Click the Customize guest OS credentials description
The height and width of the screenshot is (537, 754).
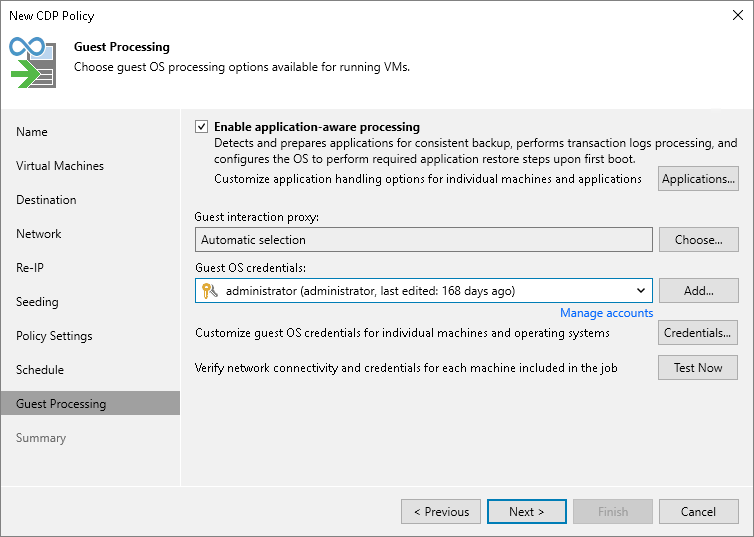pos(402,333)
